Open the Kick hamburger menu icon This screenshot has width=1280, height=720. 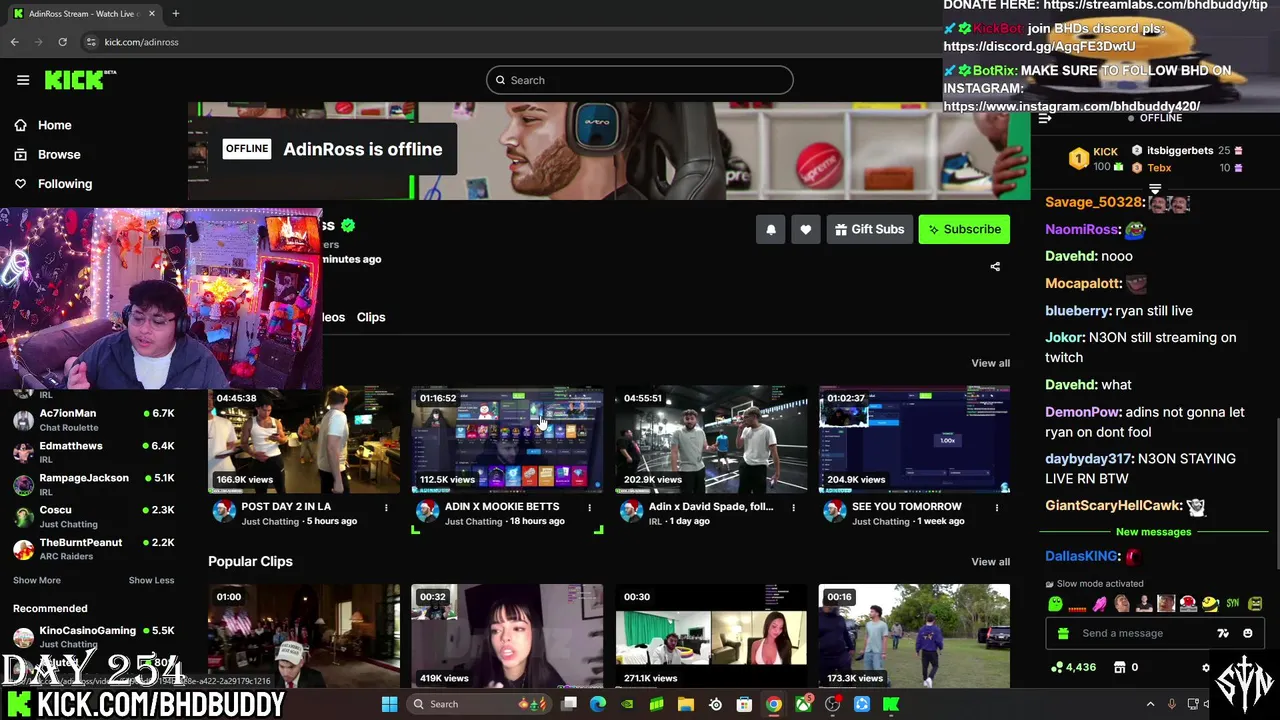click(23, 80)
